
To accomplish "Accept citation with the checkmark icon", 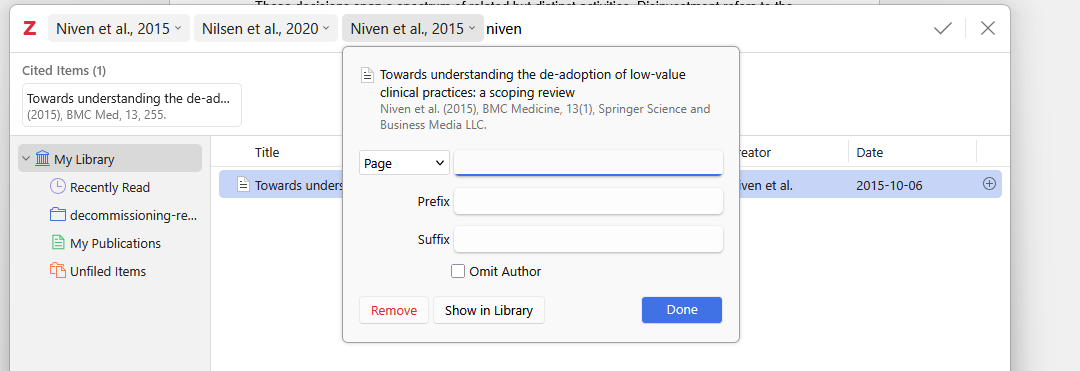I will (942, 28).
